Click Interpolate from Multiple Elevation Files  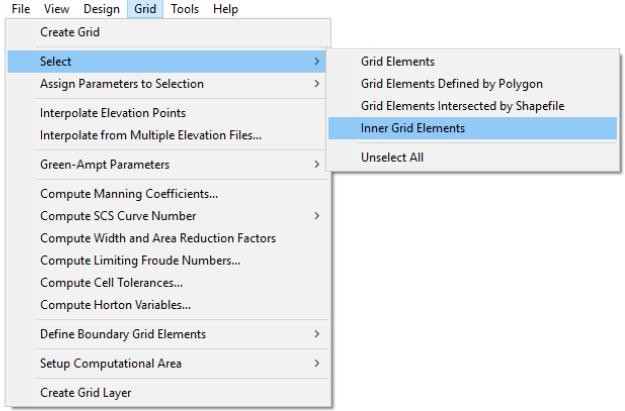pos(151,135)
